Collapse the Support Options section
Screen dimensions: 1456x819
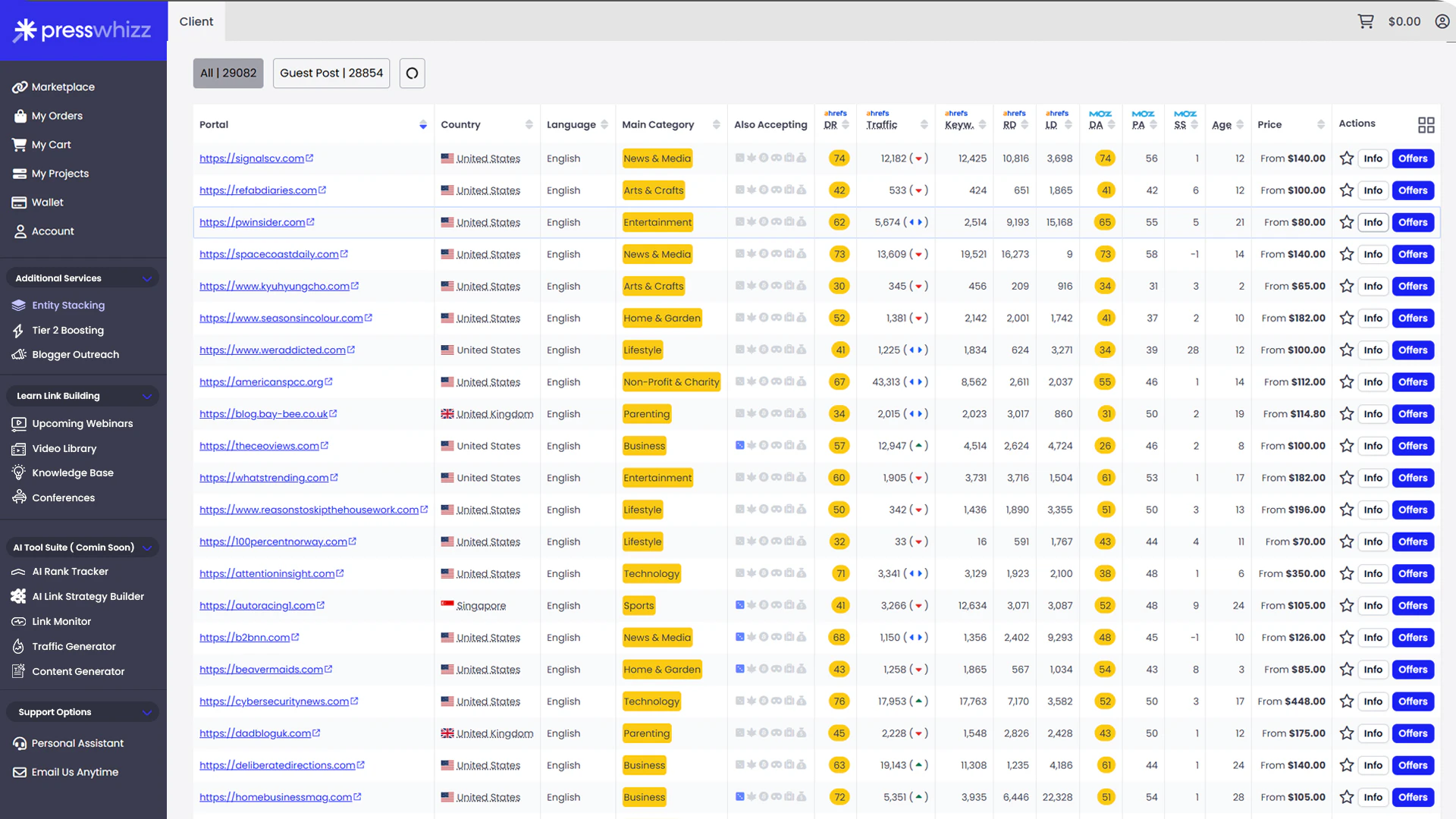point(147,712)
